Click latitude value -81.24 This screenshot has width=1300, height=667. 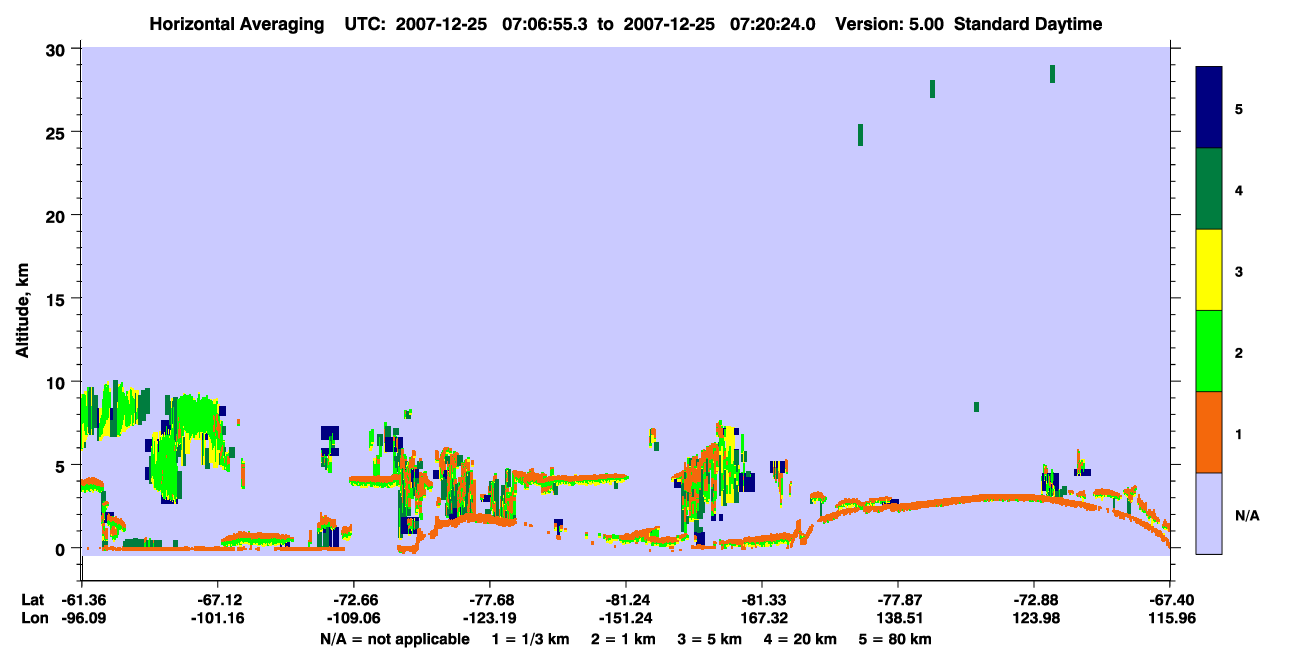pos(626,600)
